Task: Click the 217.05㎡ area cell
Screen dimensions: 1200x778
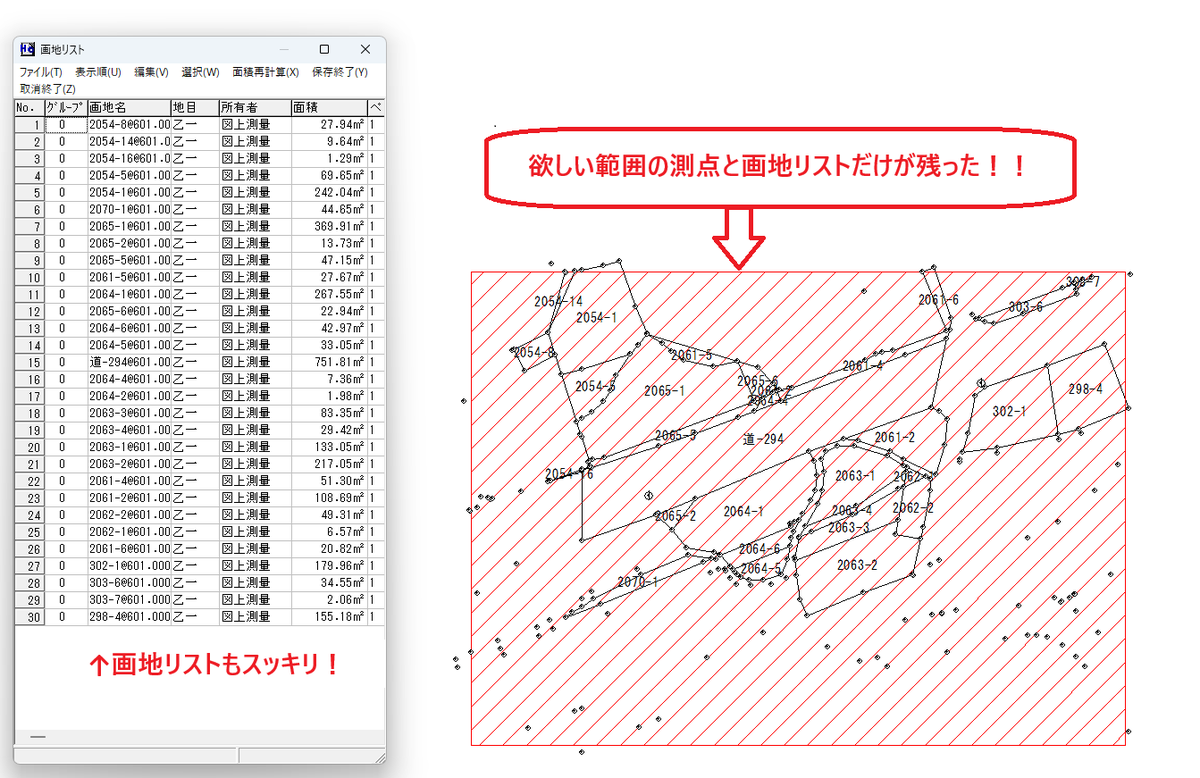Action: click(x=329, y=464)
